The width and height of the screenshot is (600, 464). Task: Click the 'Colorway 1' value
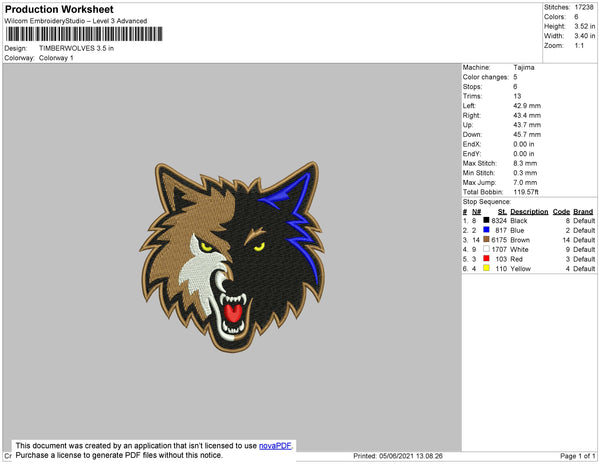pos(56,58)
